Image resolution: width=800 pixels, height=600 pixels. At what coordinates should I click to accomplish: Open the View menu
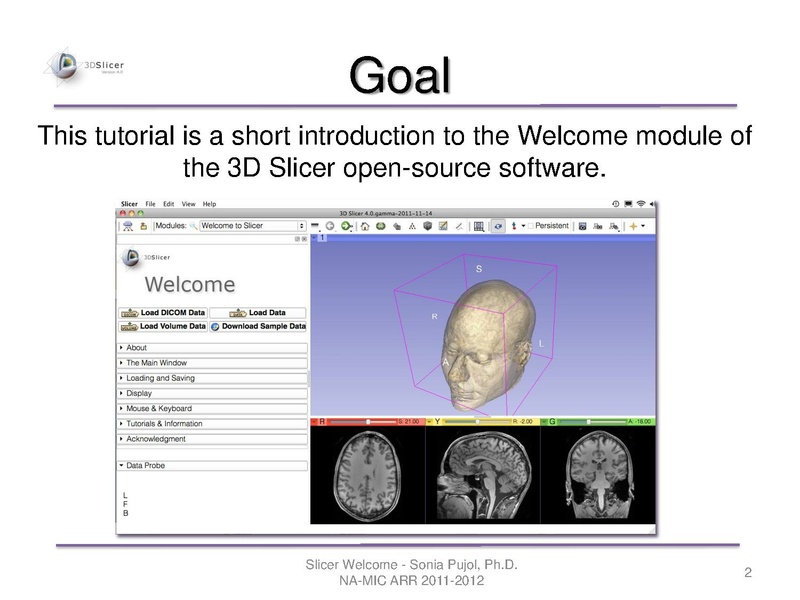[189, 204]
